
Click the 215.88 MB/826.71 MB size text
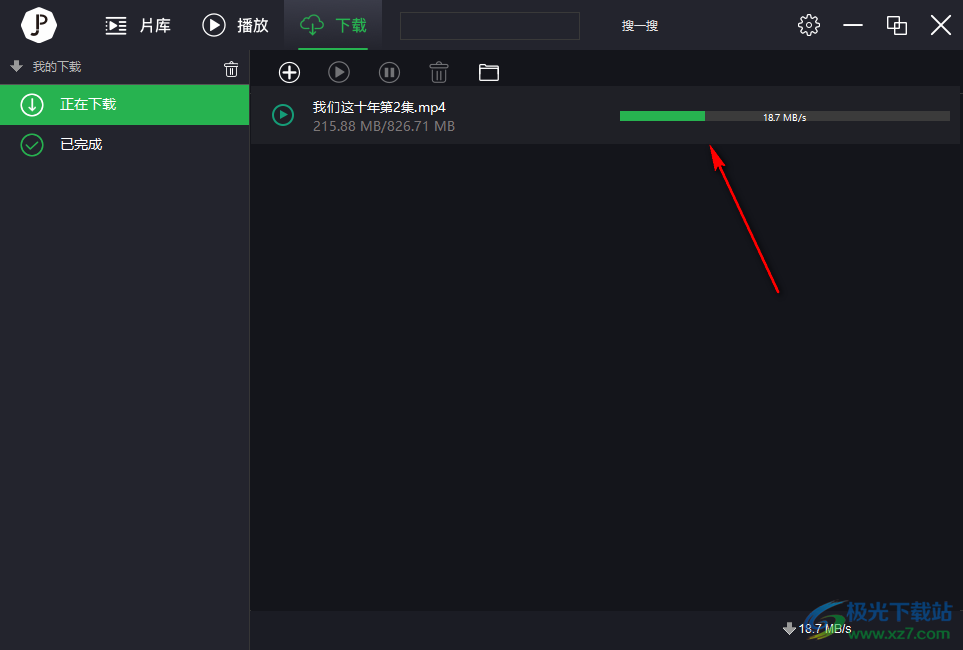(384, 126)
